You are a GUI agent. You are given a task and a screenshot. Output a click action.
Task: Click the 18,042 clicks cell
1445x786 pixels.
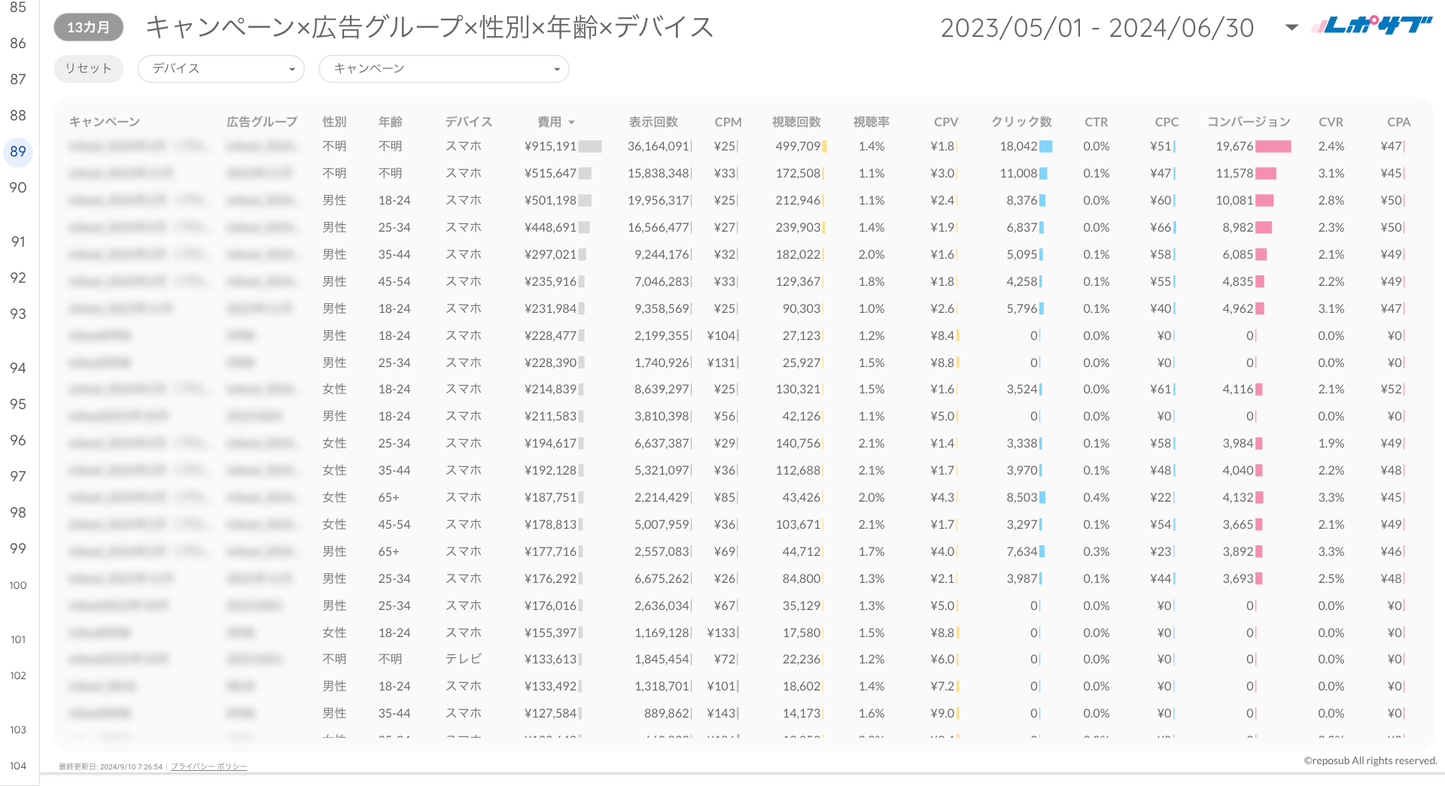coord(1019,146)
